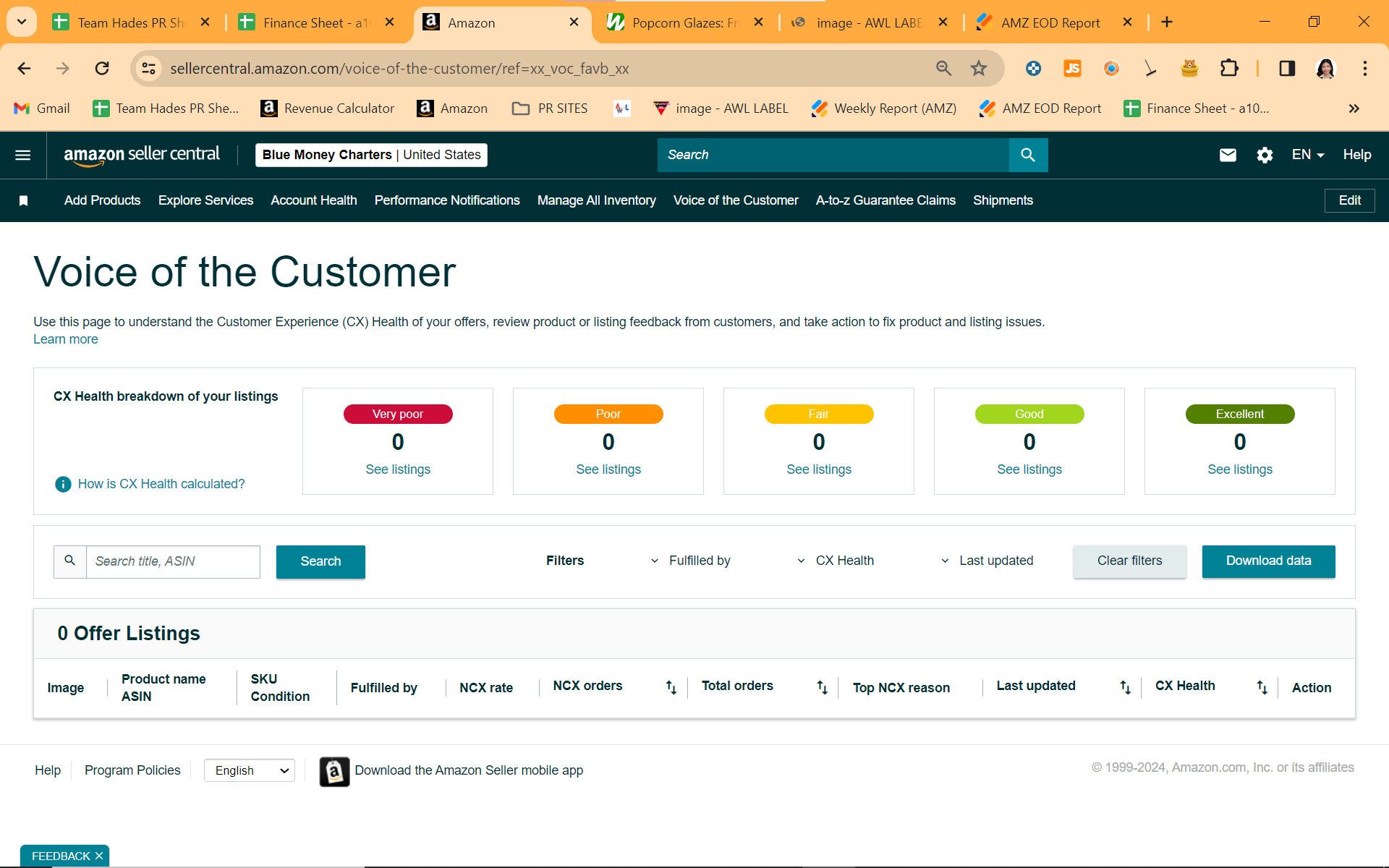This screenshot has height=868, width=1389.
Task: Click Clear filters button
Action: click(1129, 561)
